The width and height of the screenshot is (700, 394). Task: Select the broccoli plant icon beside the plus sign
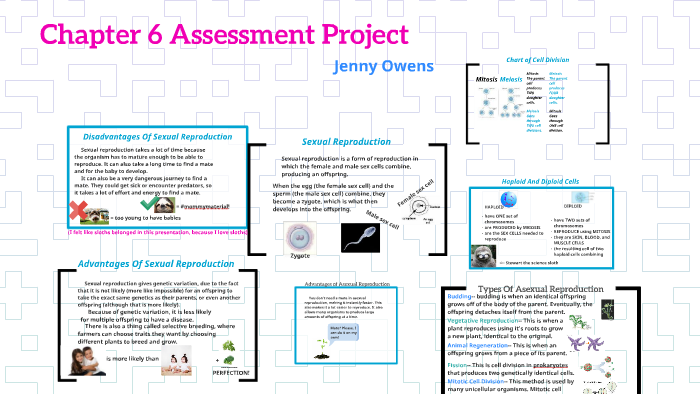click(x=229, y=360)
